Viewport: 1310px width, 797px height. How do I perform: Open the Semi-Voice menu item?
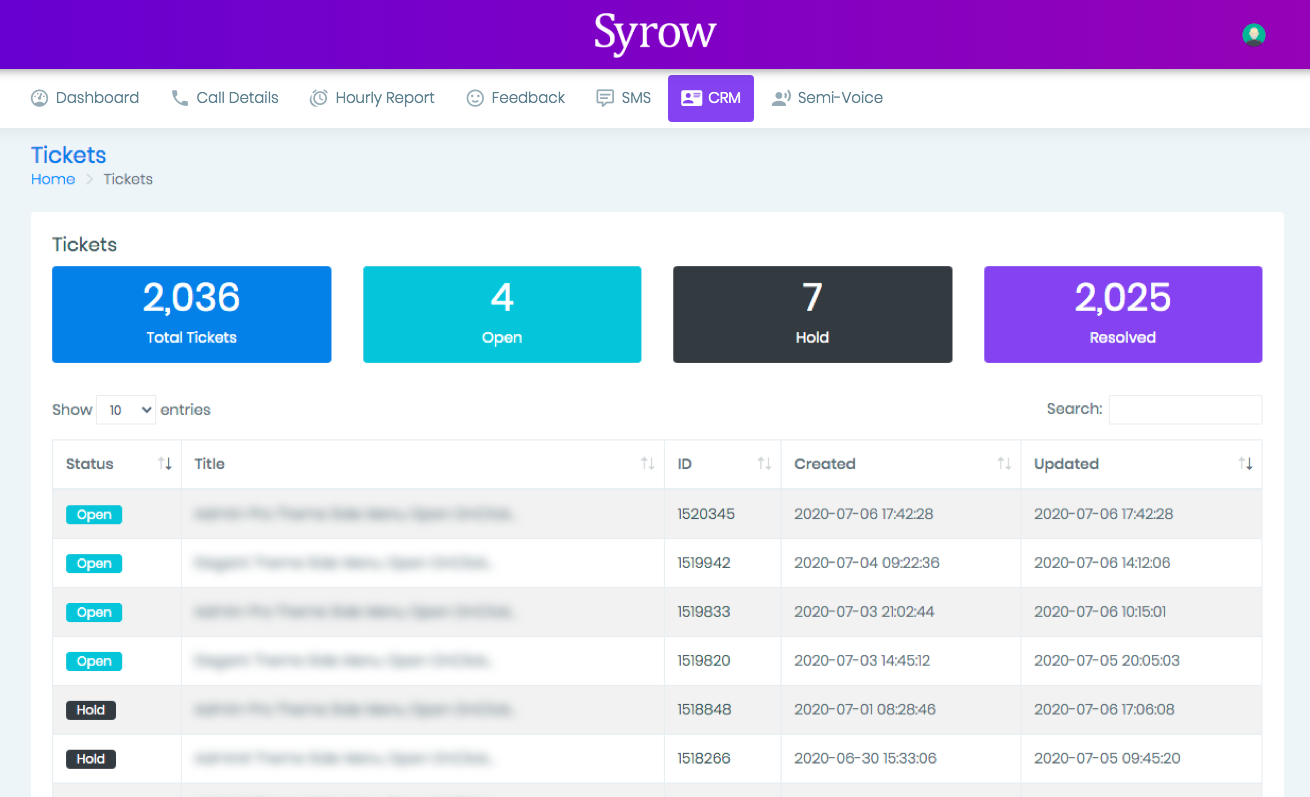pos(827,98)
